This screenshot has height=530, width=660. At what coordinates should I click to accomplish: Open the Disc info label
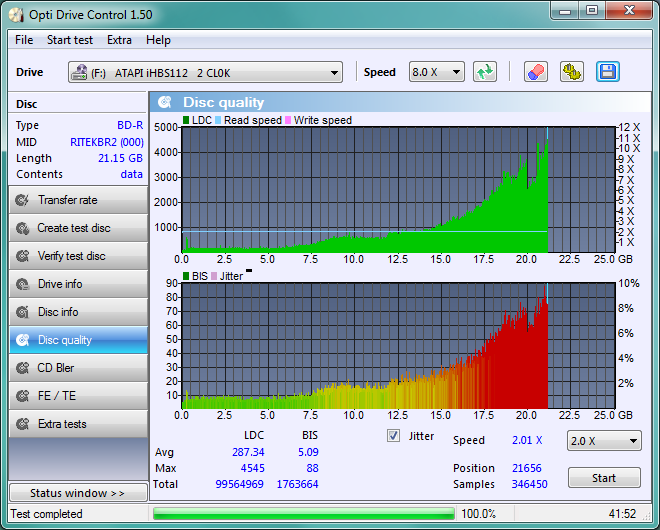[x=58, y=312]
